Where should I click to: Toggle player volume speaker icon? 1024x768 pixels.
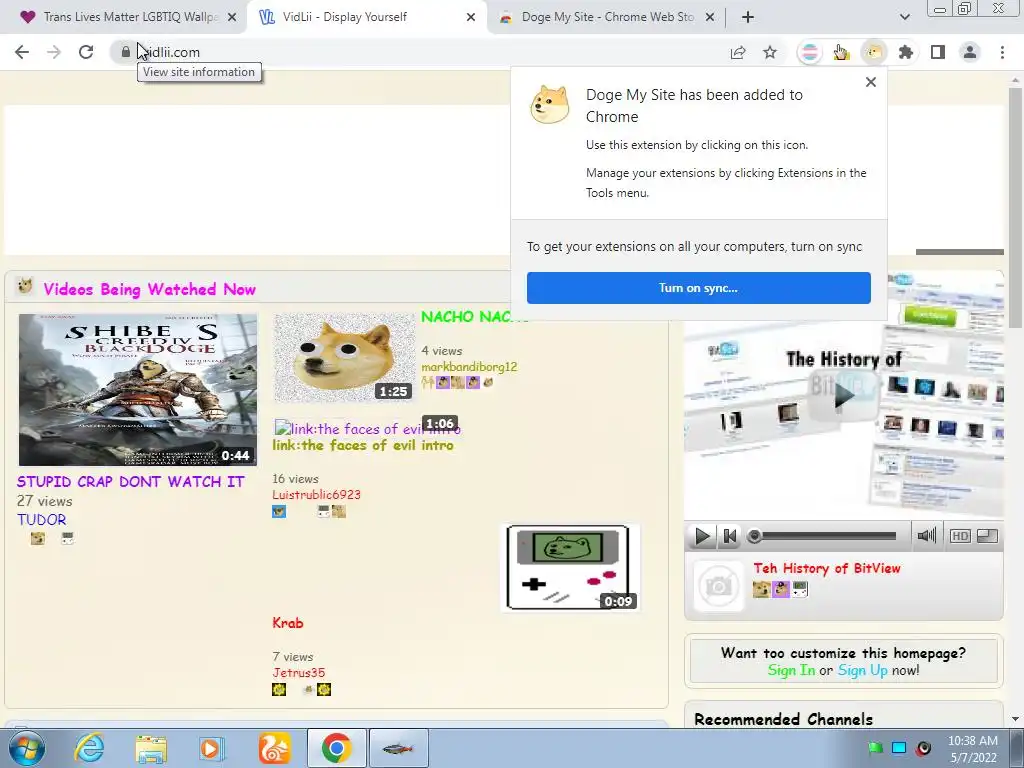click(x=926, y=536)
